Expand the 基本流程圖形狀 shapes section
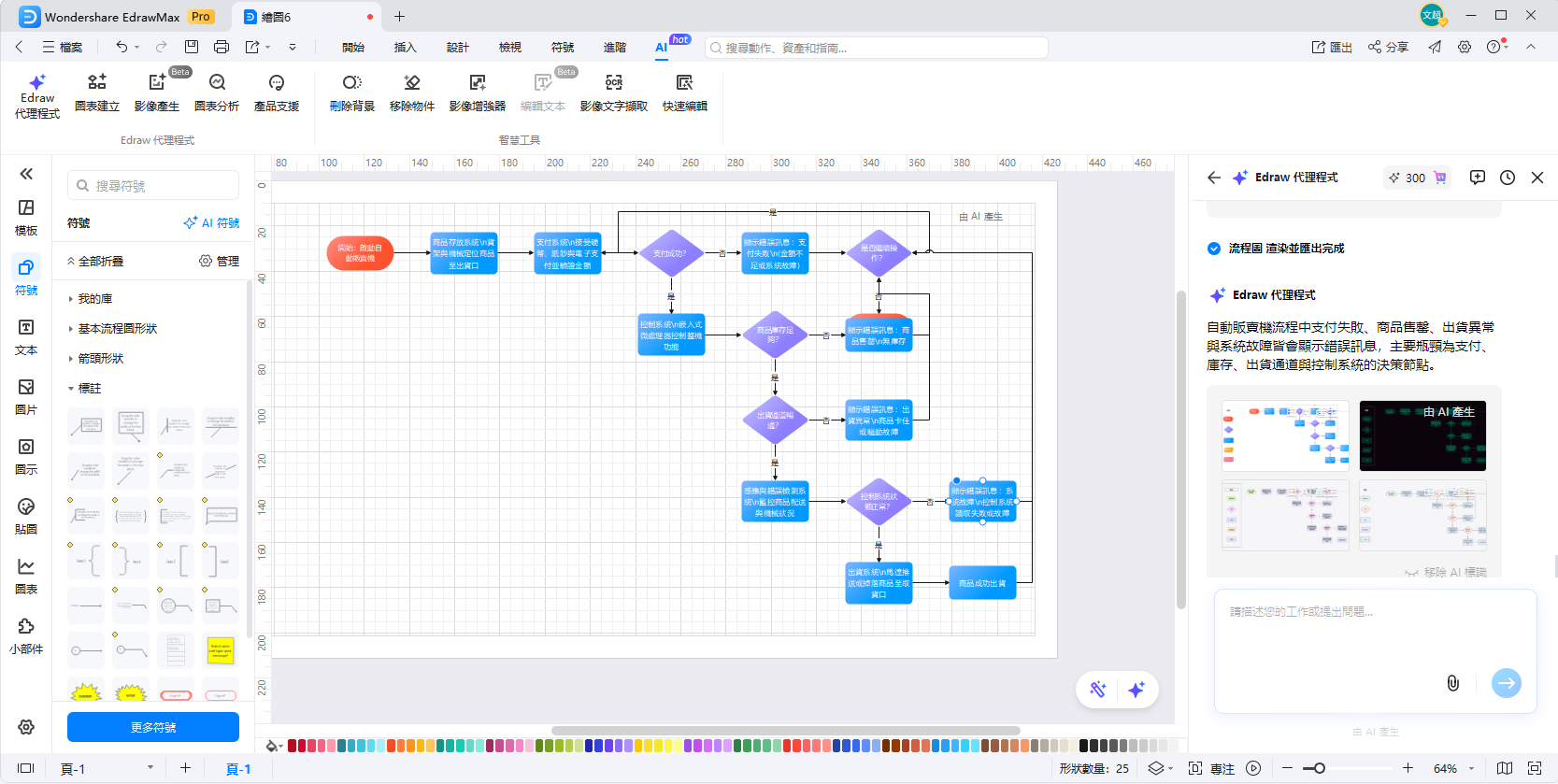 click(117, 329)
